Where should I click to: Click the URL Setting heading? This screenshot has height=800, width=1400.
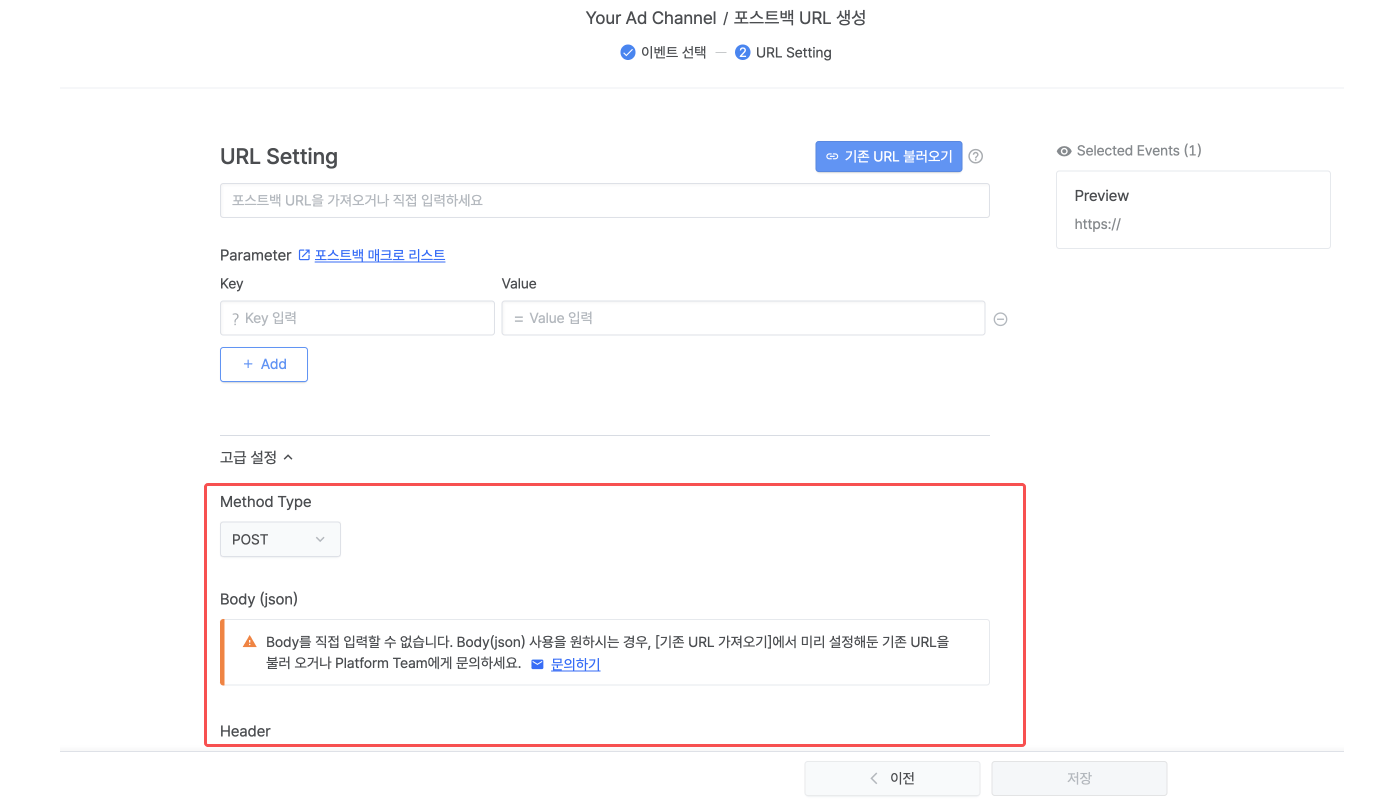[x=279, y=156]
